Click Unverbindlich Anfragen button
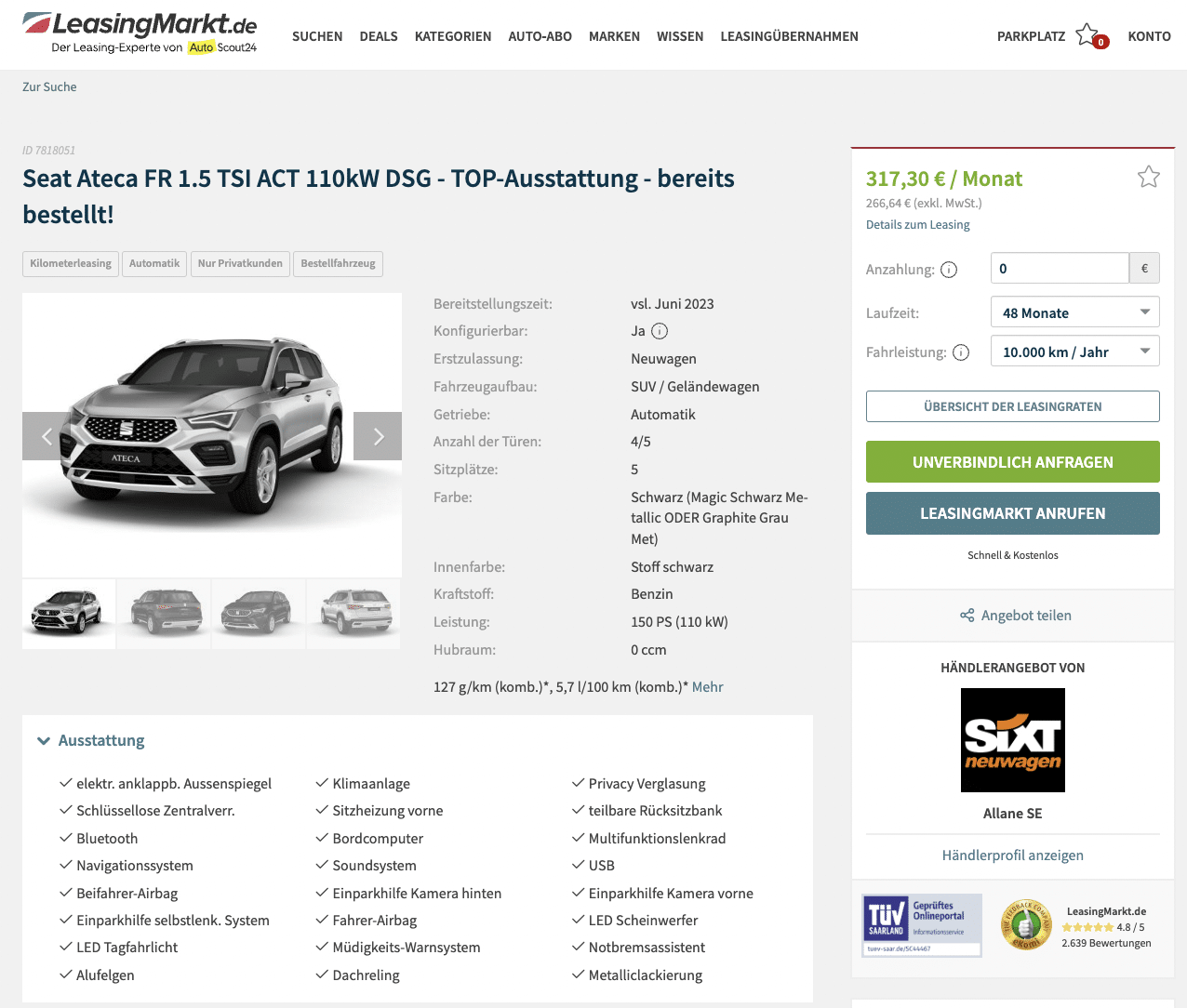Screen dimensions: 1187x1008 1013,462
